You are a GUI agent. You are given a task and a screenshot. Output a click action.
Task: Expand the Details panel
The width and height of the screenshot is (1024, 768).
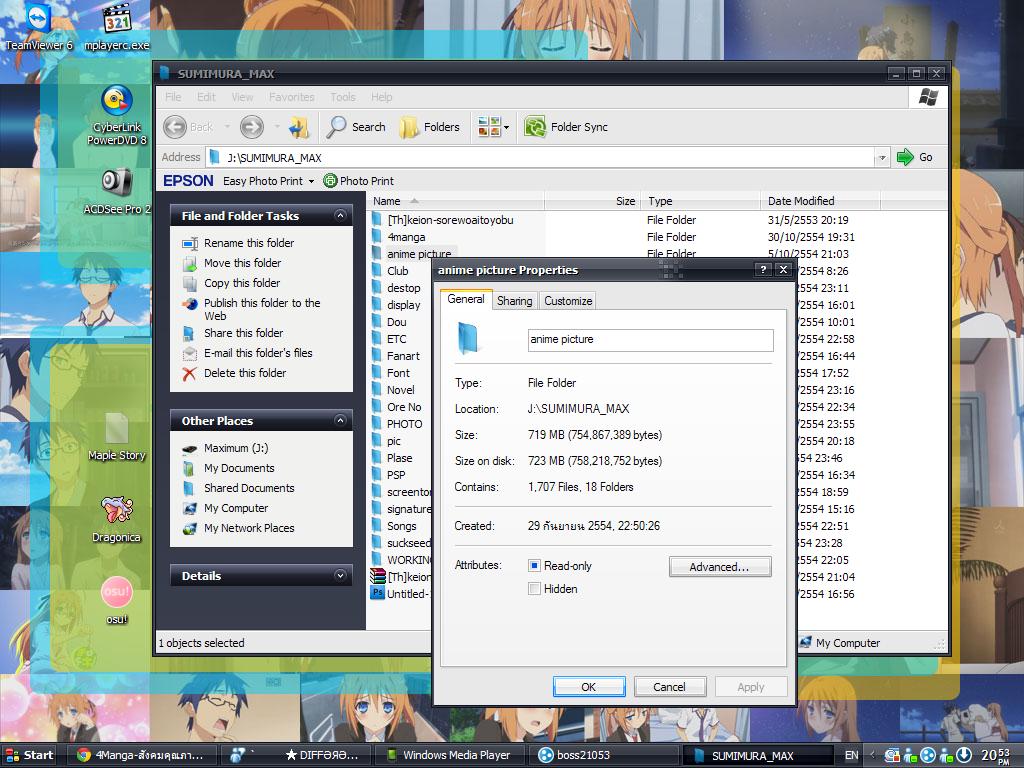[x=340, y=575]
